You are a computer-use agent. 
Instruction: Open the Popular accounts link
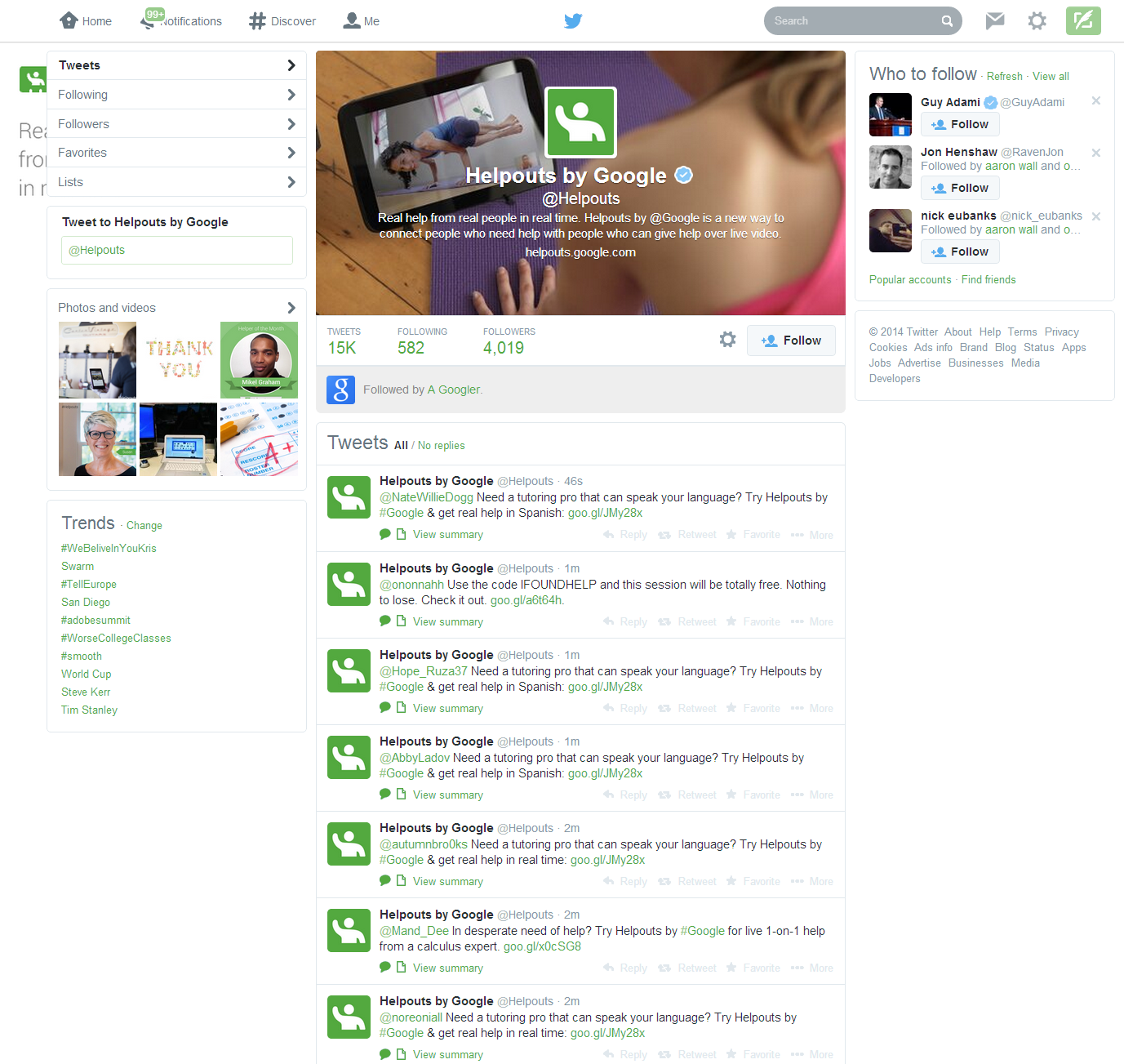coord(910,279)
